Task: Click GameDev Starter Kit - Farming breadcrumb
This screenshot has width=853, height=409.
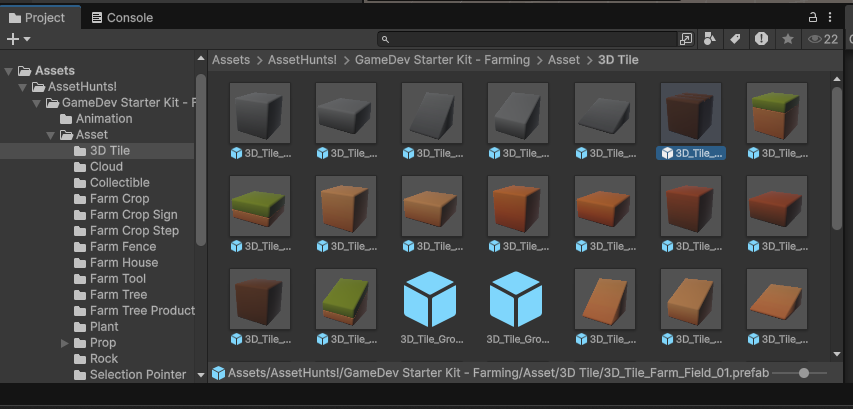Action: 444,60
